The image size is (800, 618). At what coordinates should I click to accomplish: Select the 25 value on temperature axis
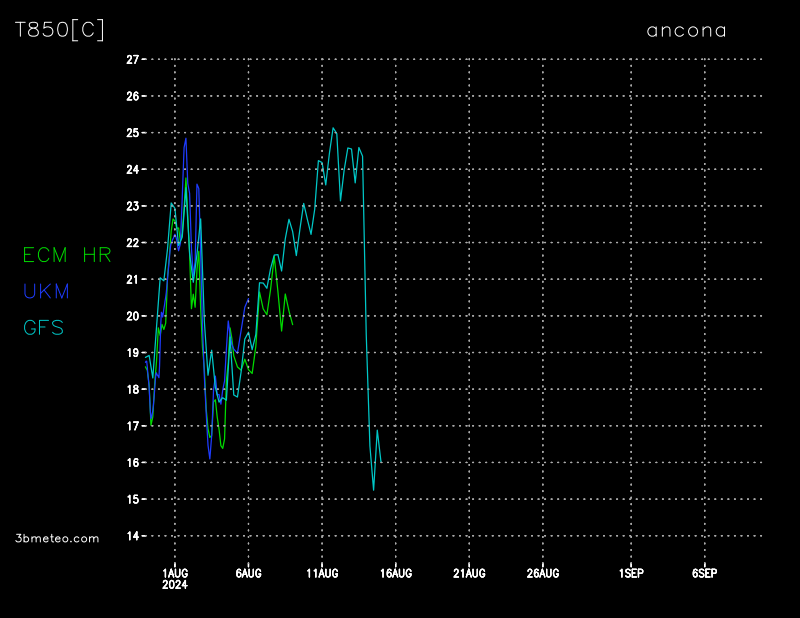(x=132, y=133)
